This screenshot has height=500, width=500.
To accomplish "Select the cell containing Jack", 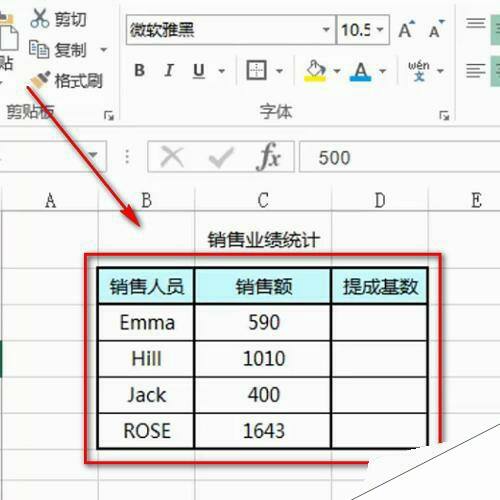I will pos(146,395).
